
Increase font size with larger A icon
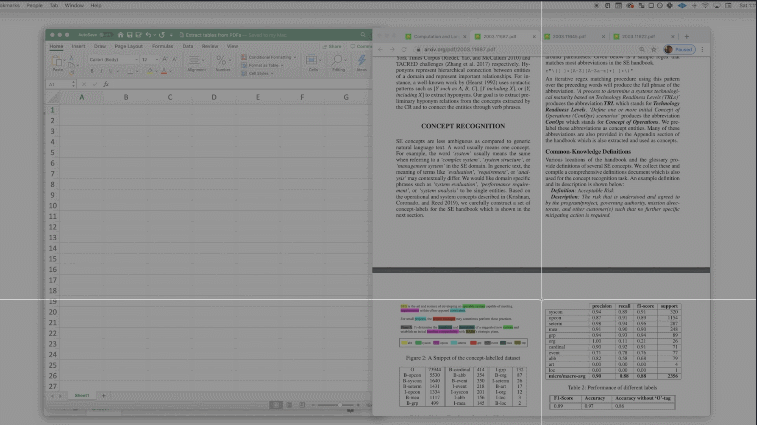click(165, 59)
